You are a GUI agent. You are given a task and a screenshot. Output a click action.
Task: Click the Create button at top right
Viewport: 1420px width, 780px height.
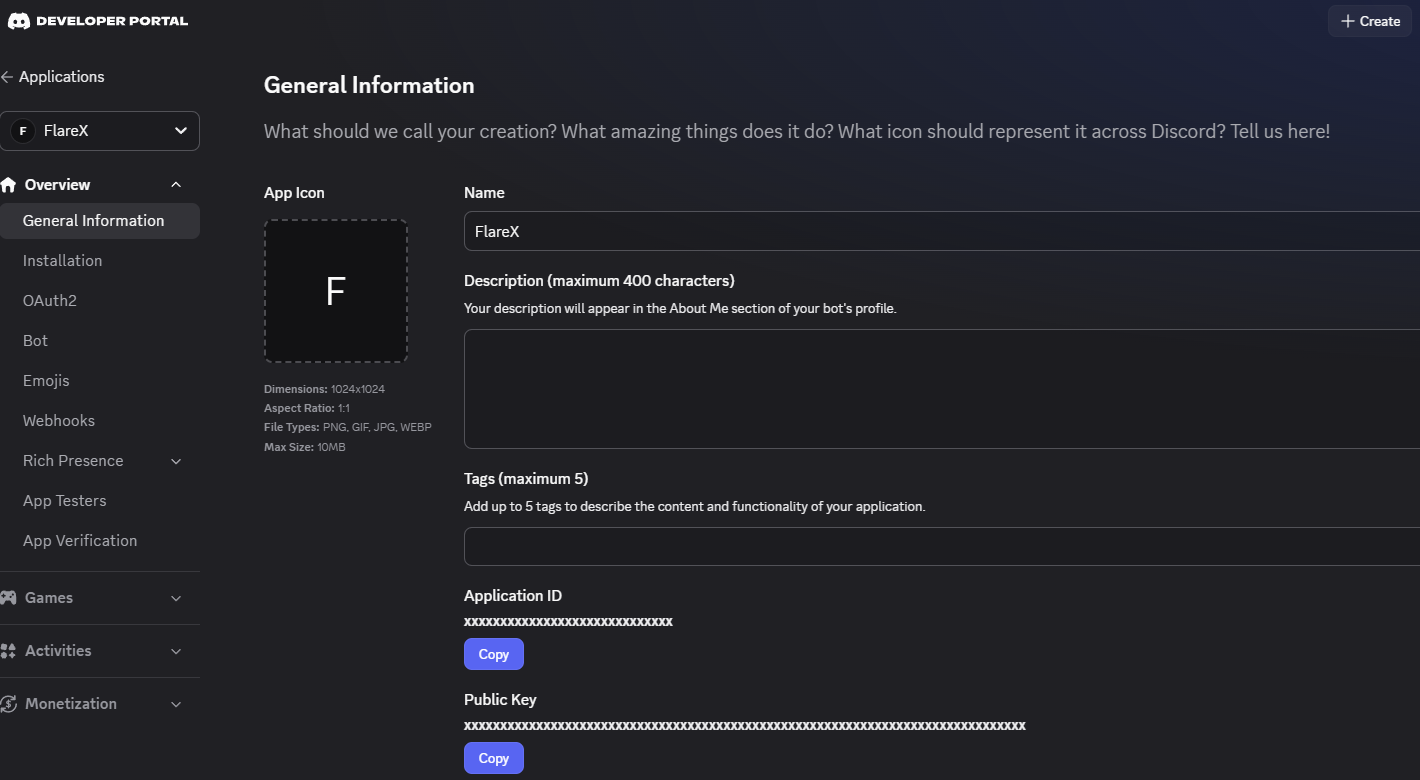click(1370, 21)
